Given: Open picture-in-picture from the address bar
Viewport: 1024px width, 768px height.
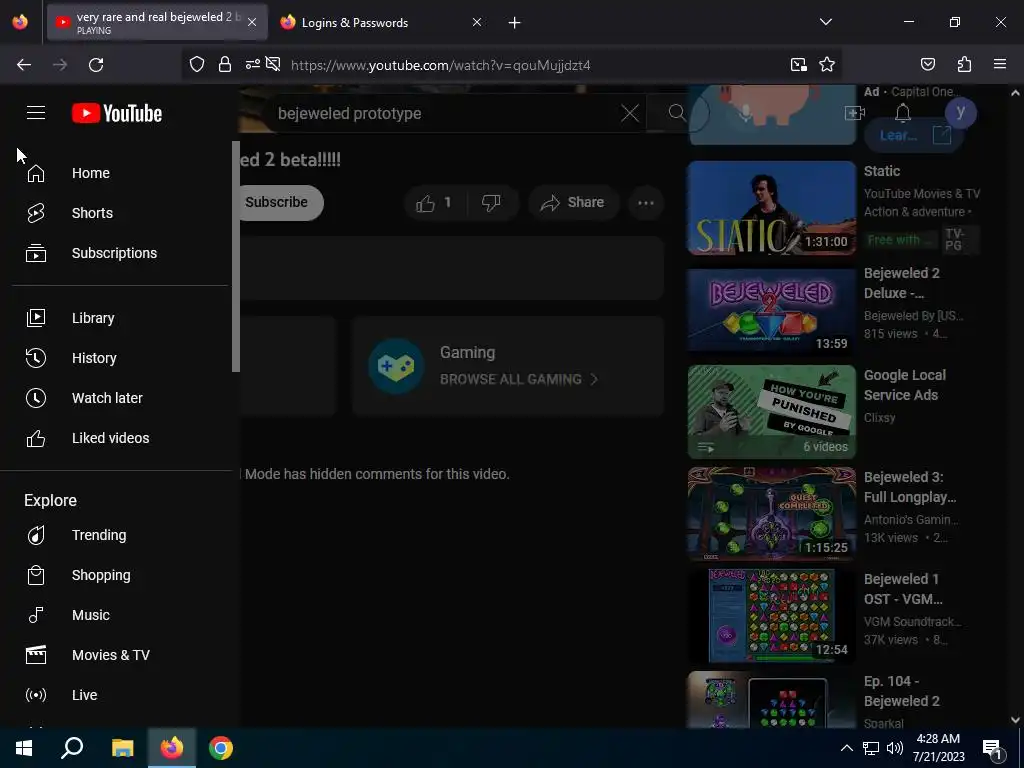Looking at the screenshot, I should click(x=799, y=65).
